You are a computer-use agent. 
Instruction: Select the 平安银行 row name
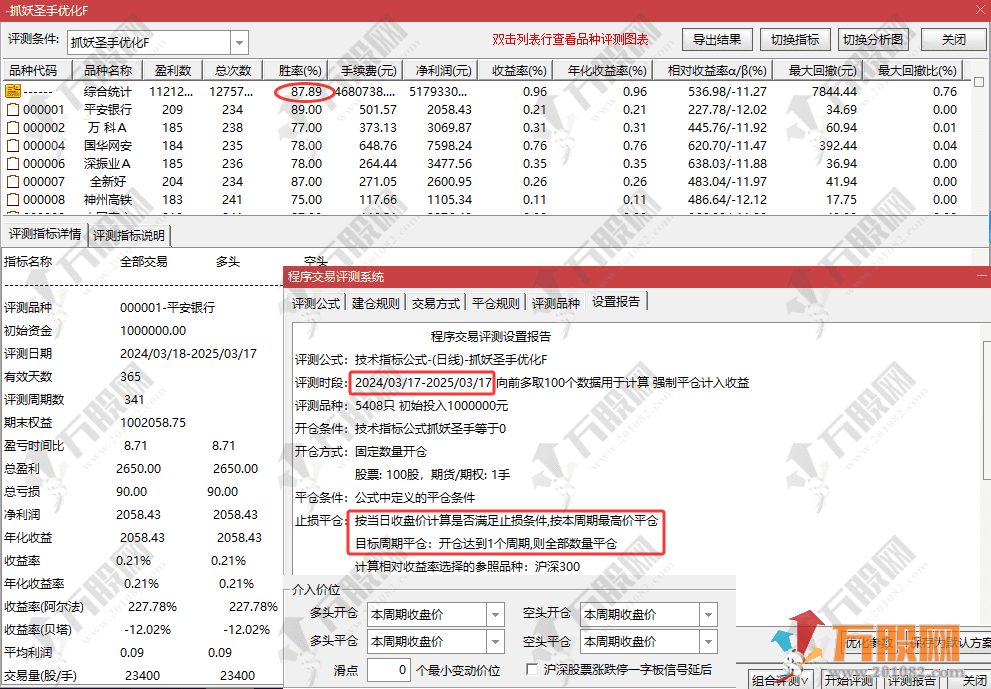point(108,109)
